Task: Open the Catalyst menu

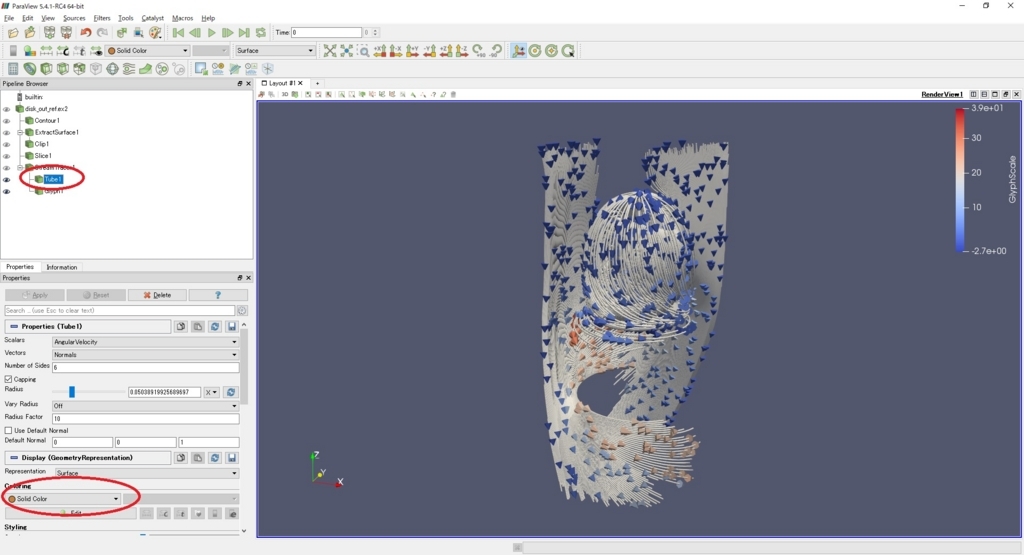Action: coord(153,18)
